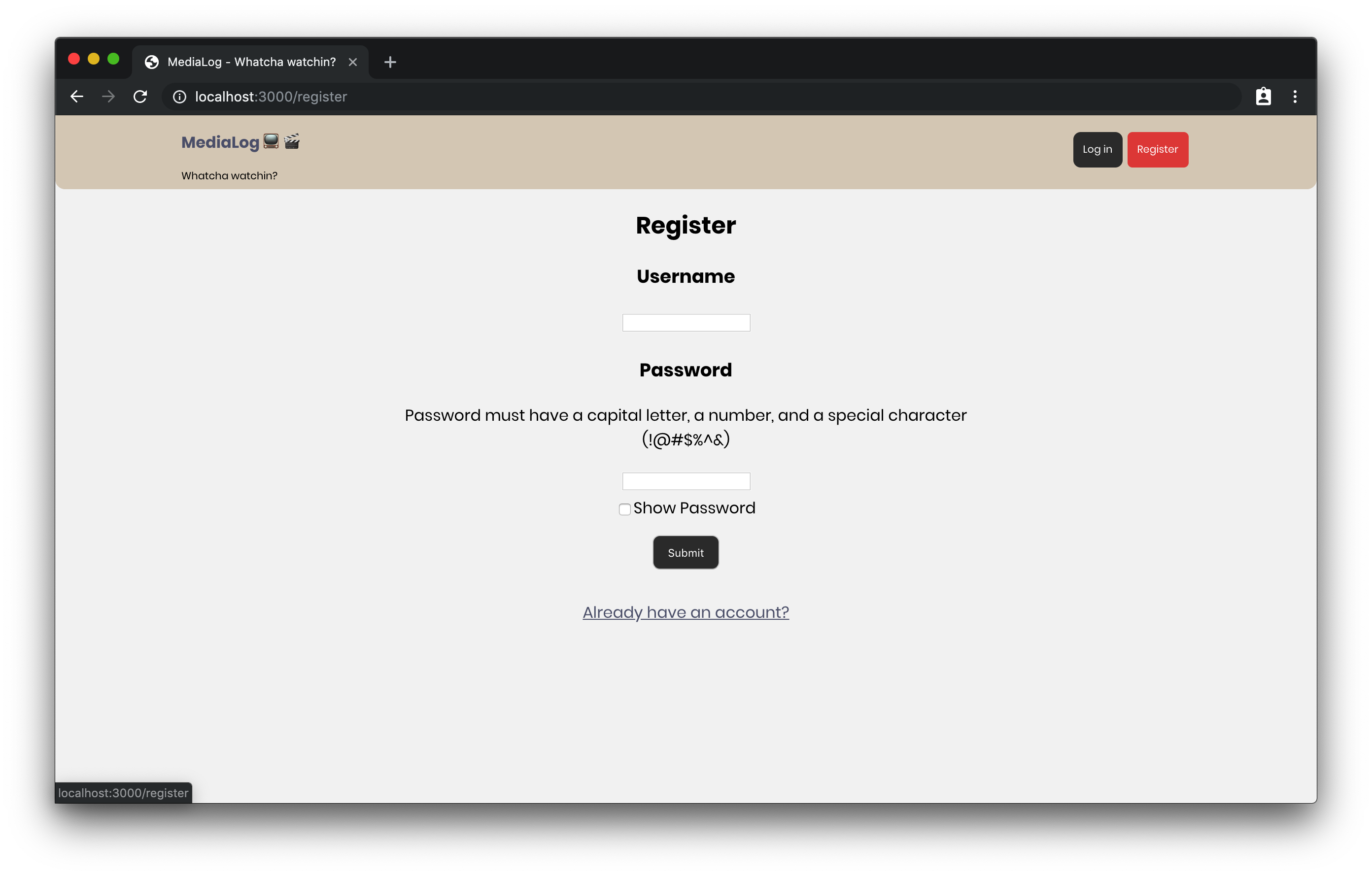Click the Register navigation tab
This screenshot has height=876, width=1372.
(x=1157, y=149)
